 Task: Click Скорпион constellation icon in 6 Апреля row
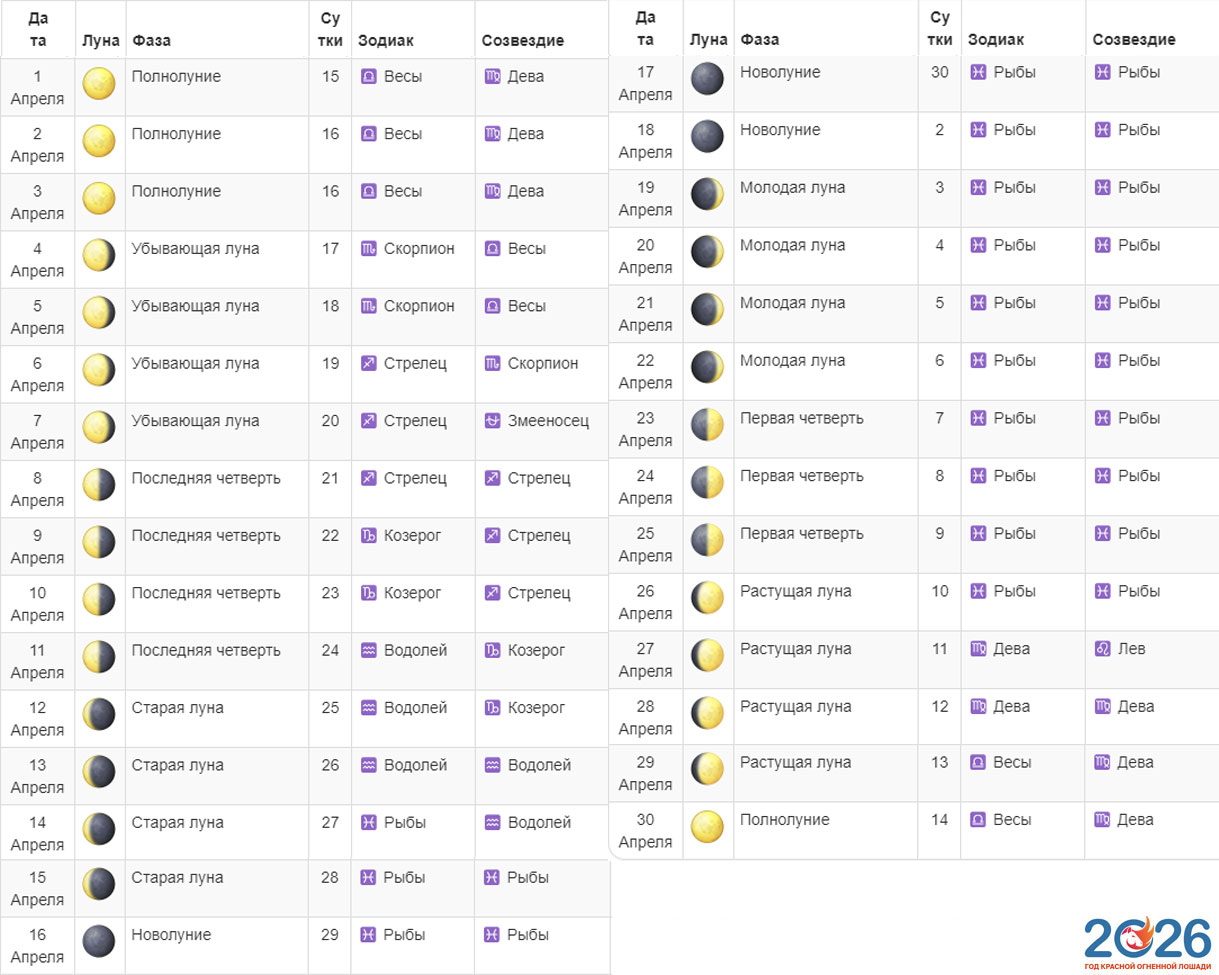(492, 364)
